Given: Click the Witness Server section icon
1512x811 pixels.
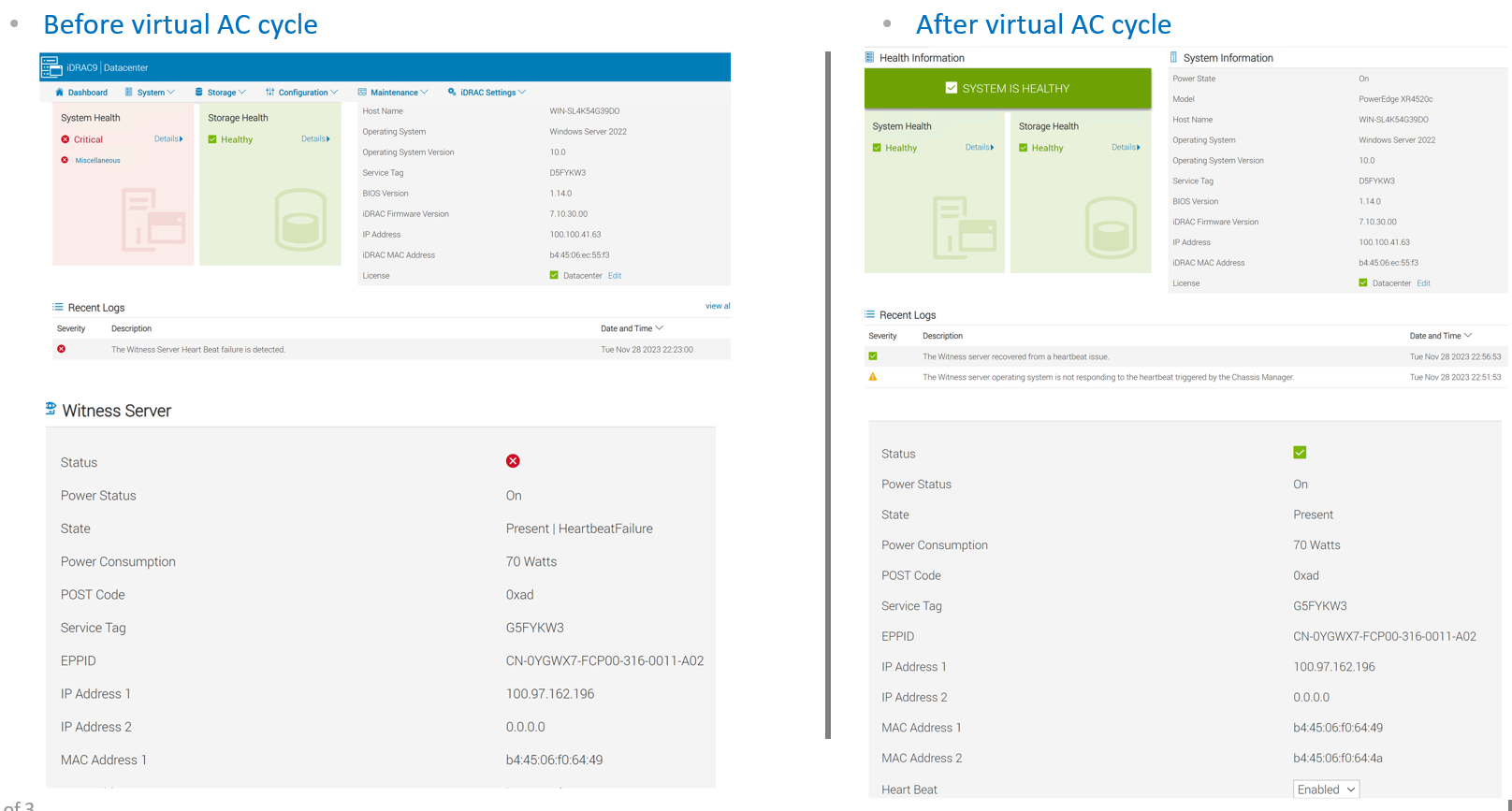Looking at the screenshot, I should [x=51, y=409].
